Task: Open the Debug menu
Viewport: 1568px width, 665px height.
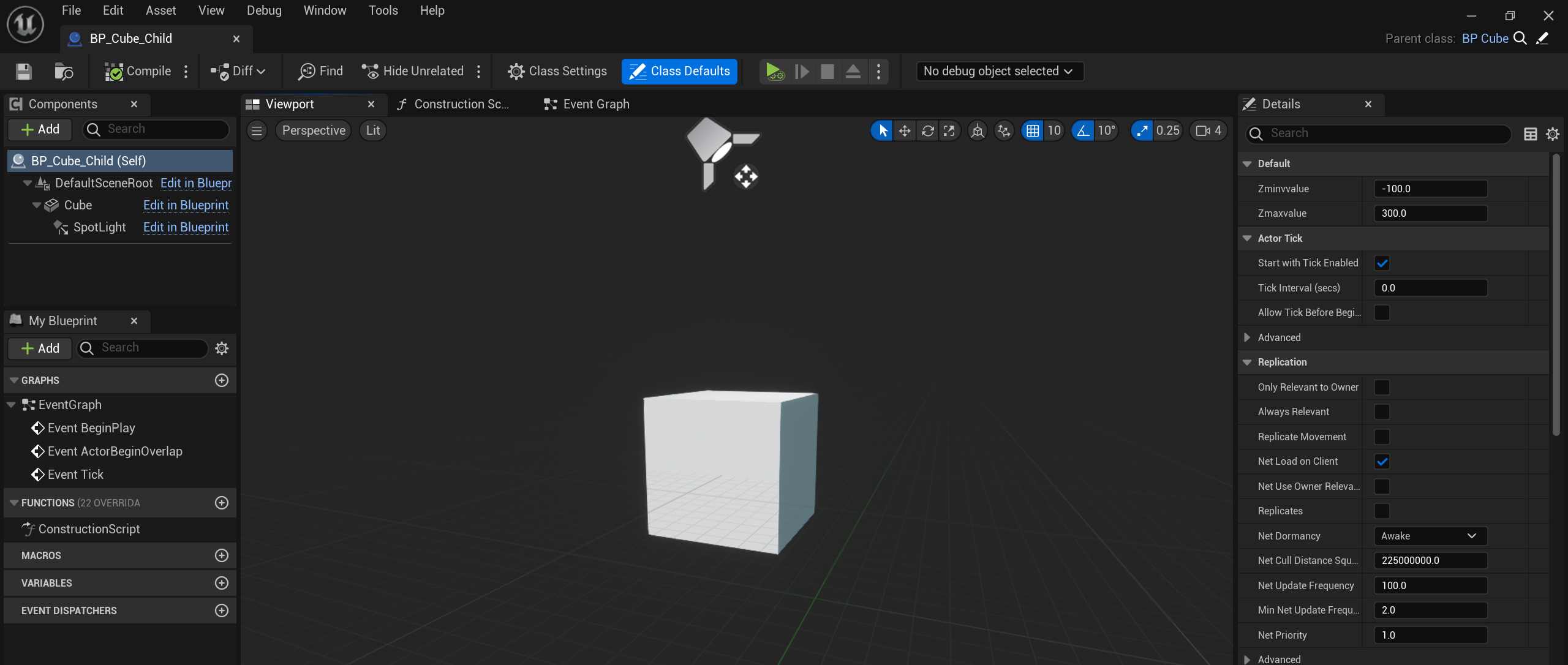Action: tap(264, 10)
